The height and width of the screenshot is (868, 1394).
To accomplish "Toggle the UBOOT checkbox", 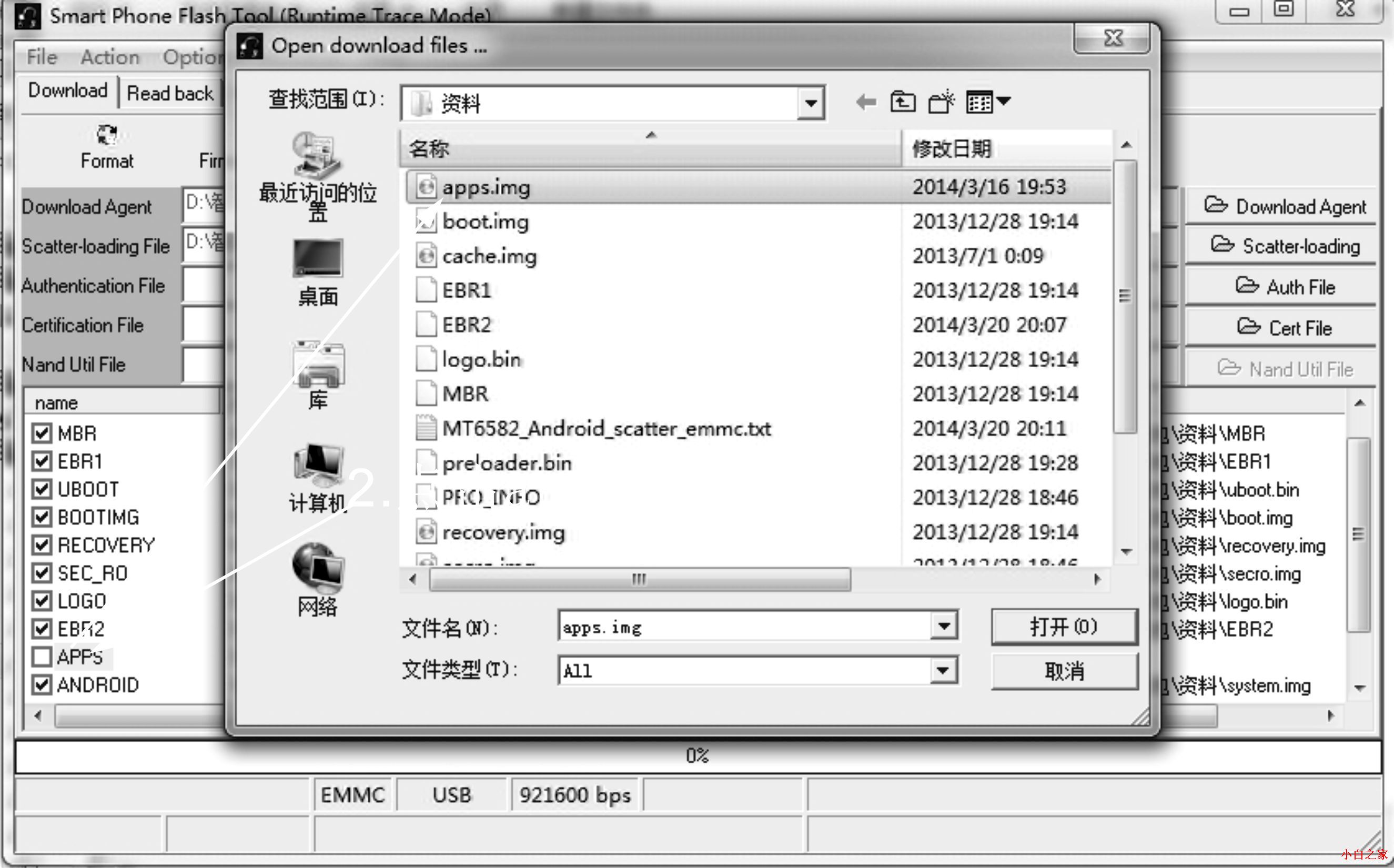I will click(x=42, y=489).
